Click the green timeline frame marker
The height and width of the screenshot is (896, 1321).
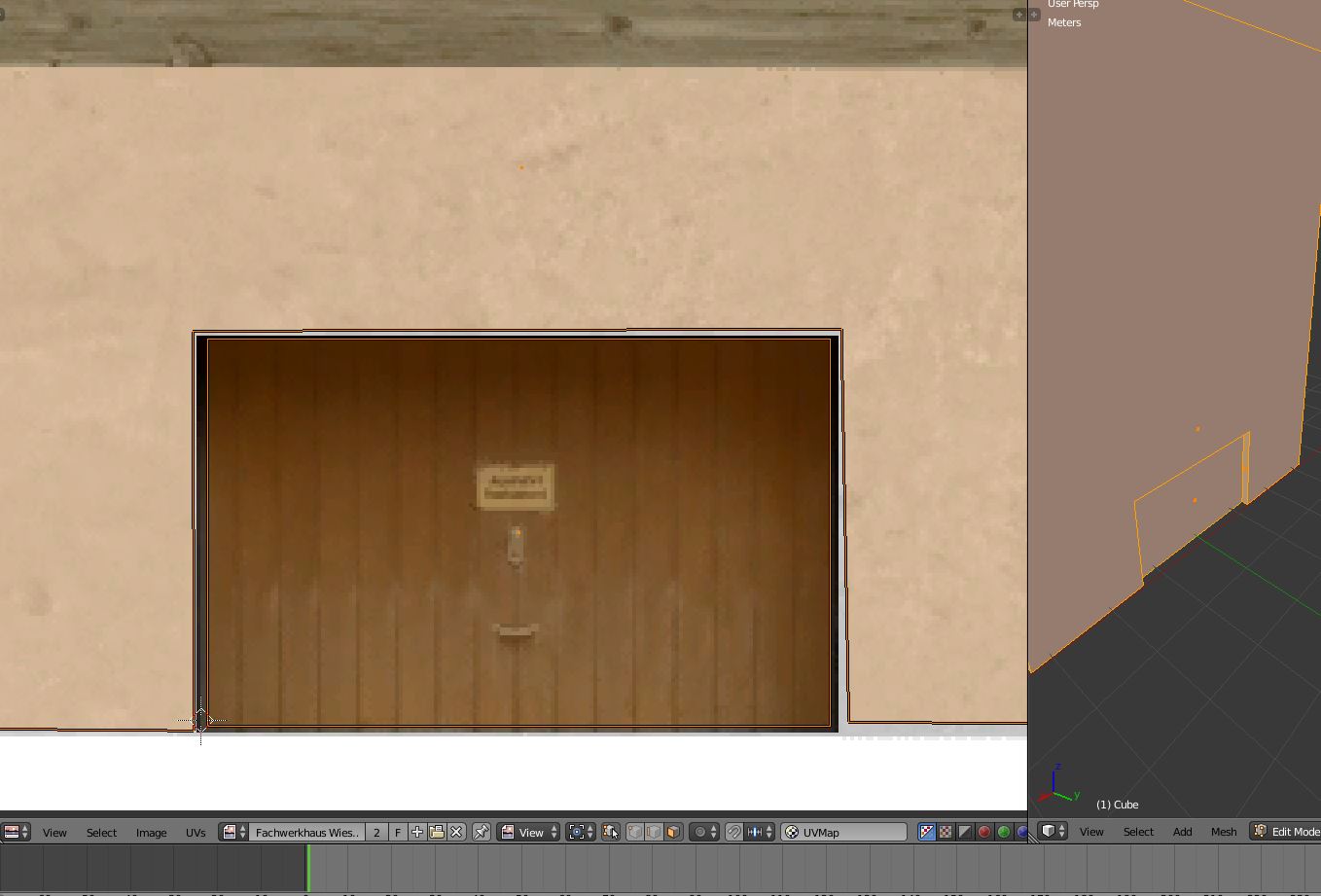(308, 867)
